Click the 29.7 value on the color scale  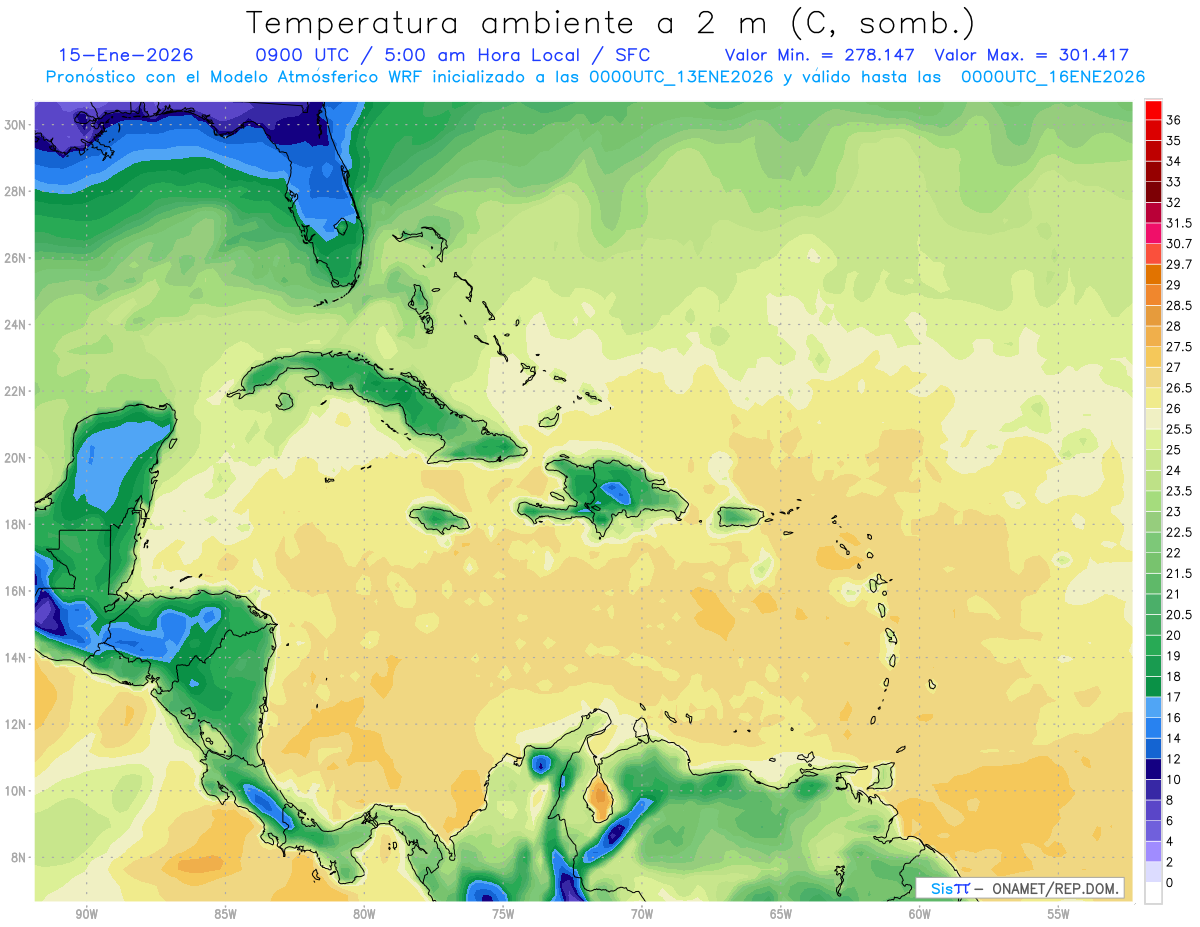tap(1179, 264)
